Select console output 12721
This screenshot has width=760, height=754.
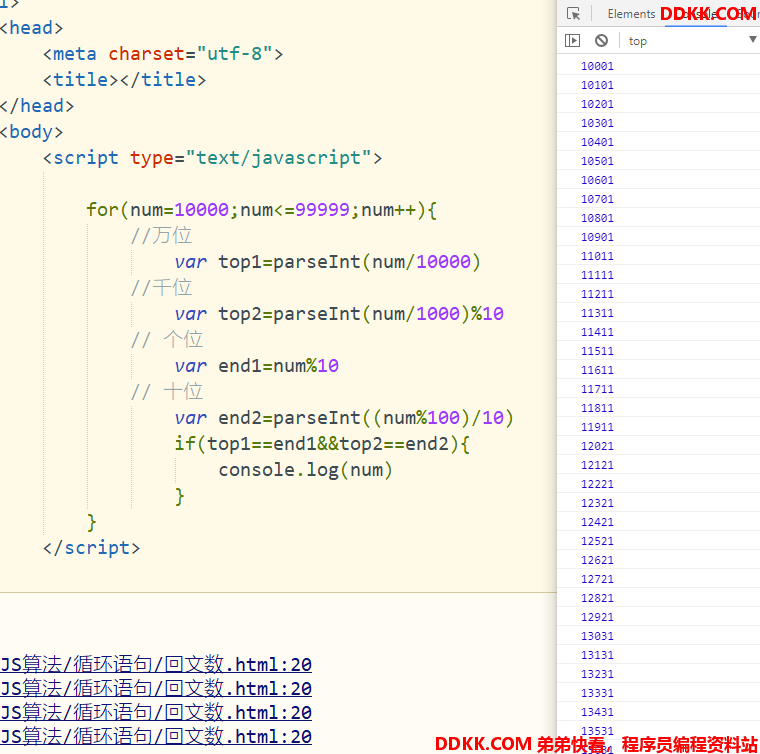[x=597, y=579]
